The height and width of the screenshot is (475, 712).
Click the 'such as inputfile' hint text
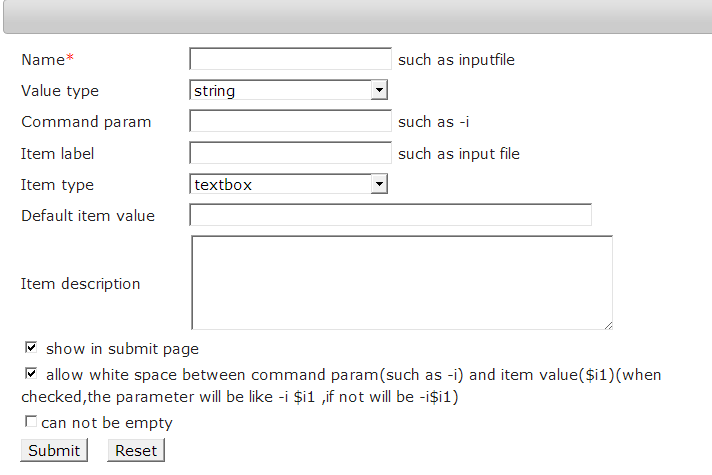(456, 59)
